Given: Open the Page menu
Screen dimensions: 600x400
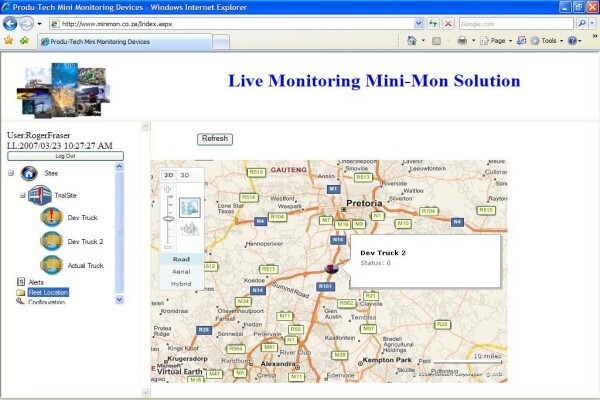Looking at the screenshot, I should tap(496, 41).
